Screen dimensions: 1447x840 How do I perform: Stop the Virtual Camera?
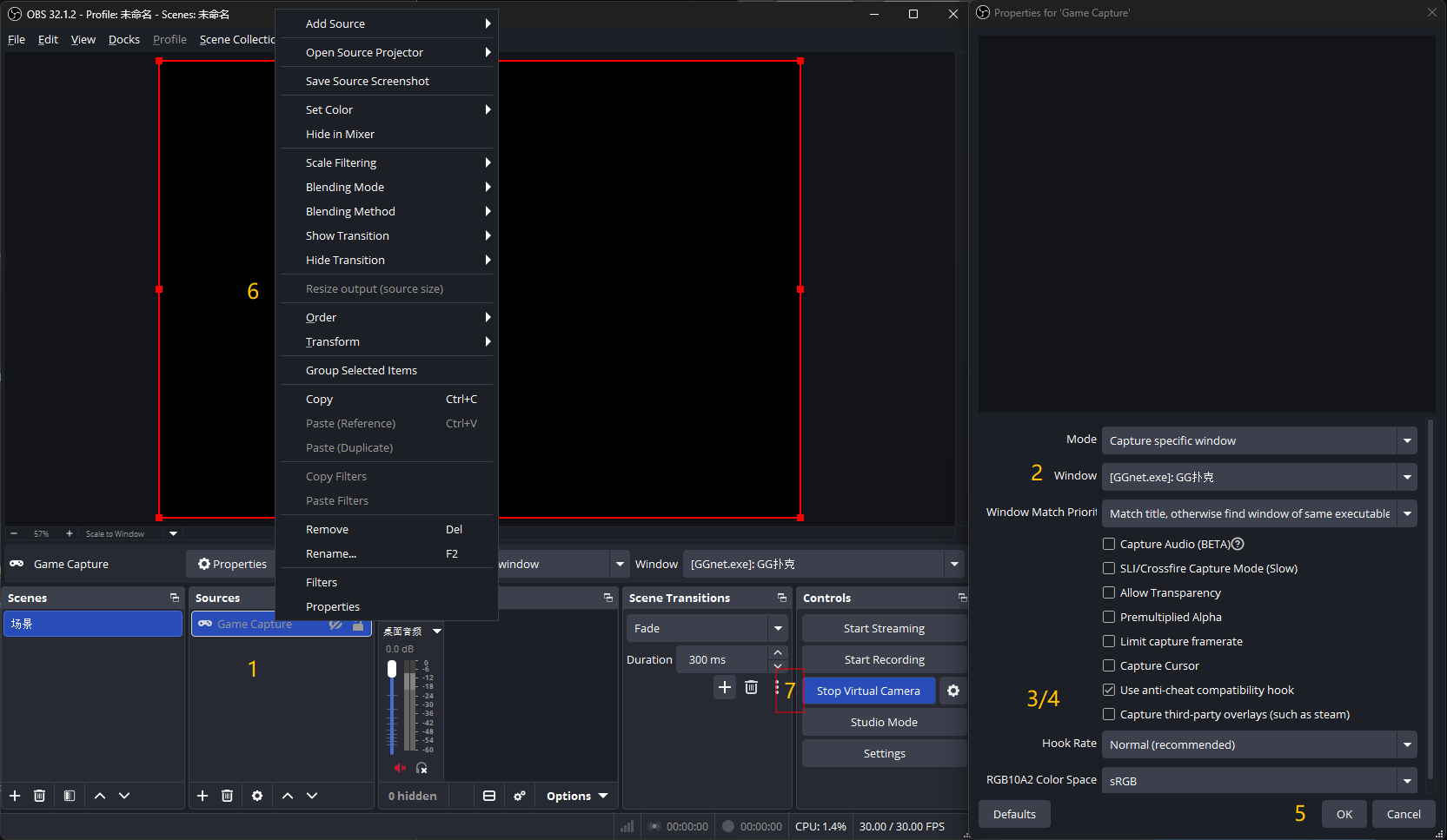coord(868,691)
